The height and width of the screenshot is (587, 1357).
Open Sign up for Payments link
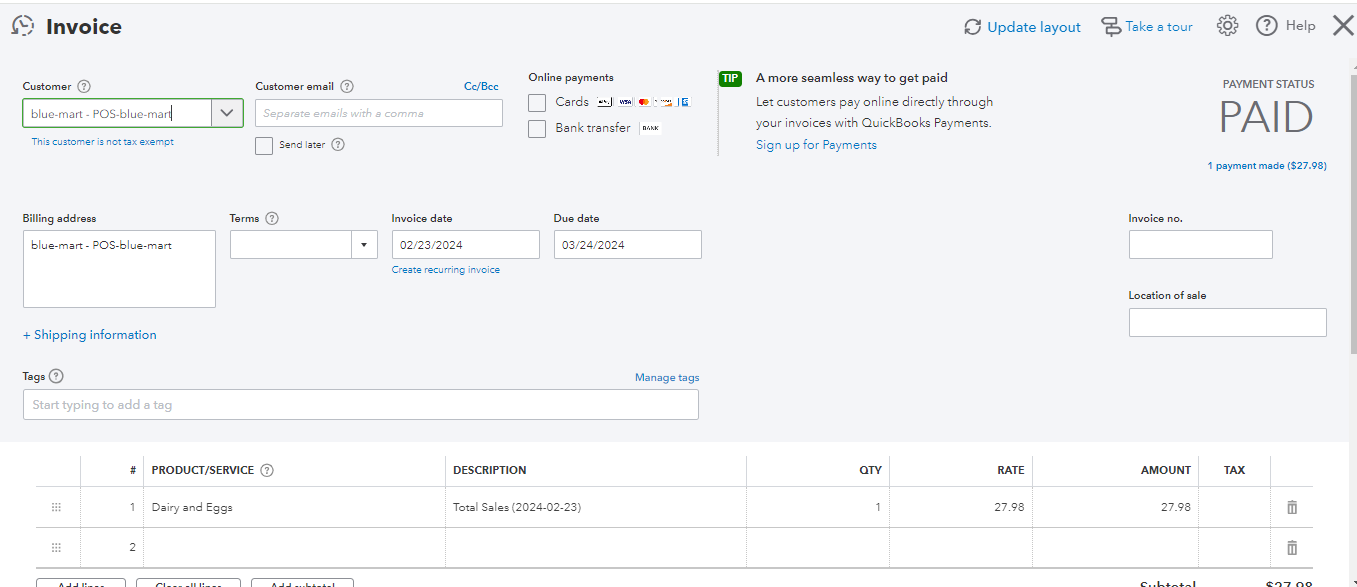[x=816, y=145]
